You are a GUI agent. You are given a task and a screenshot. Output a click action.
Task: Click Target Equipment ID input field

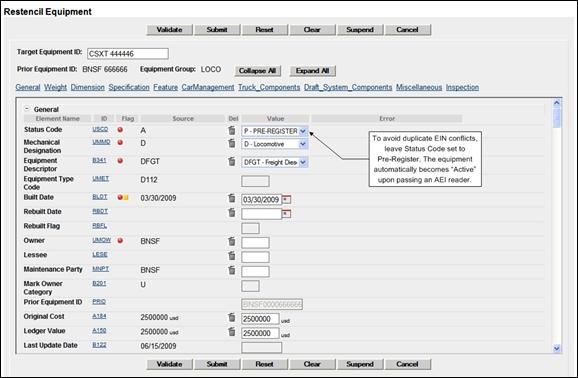point(128,54)
